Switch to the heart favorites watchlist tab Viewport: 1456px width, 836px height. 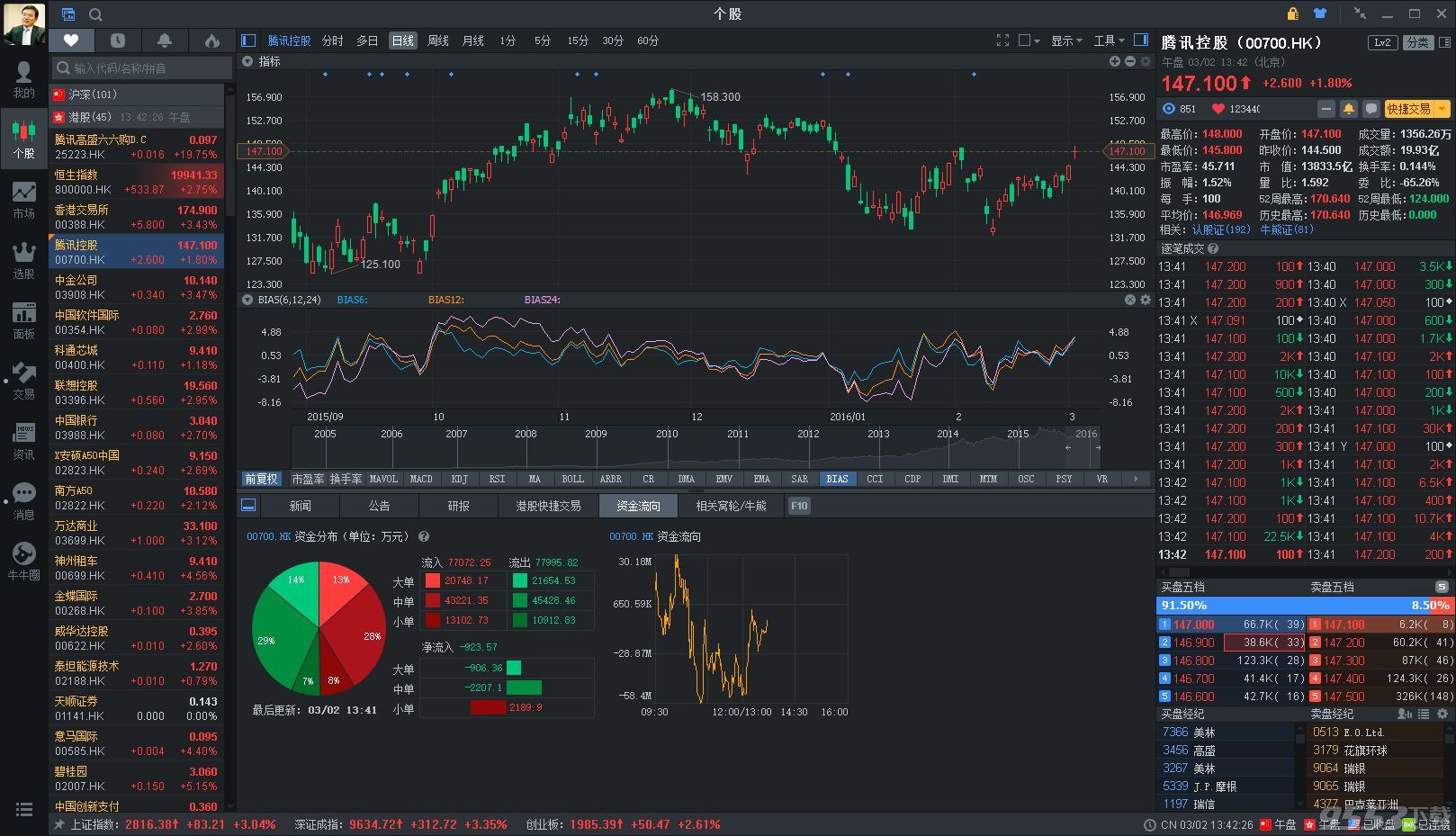[x=71, y=40]
